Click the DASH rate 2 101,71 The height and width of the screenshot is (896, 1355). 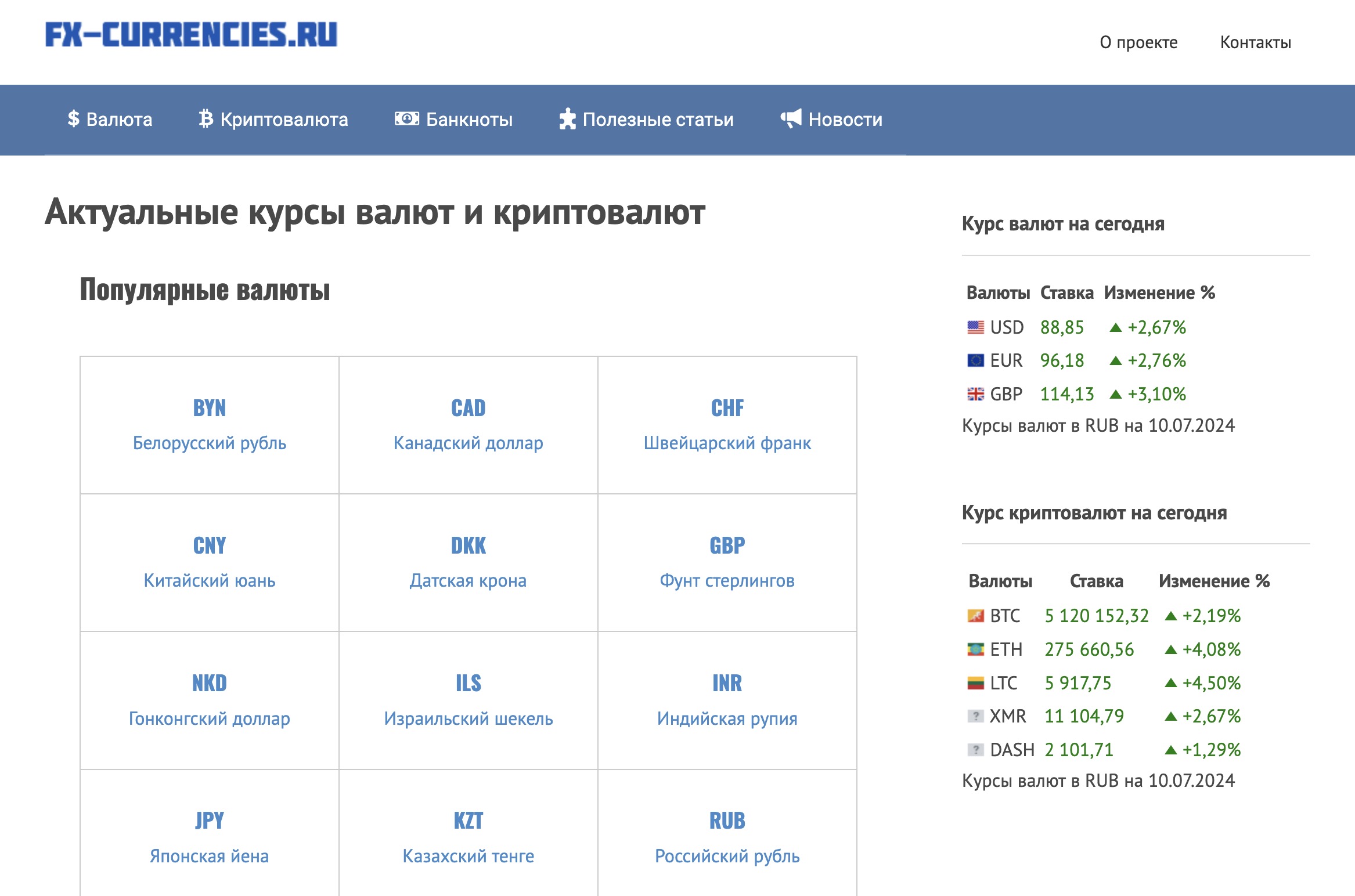point(1079,750)
